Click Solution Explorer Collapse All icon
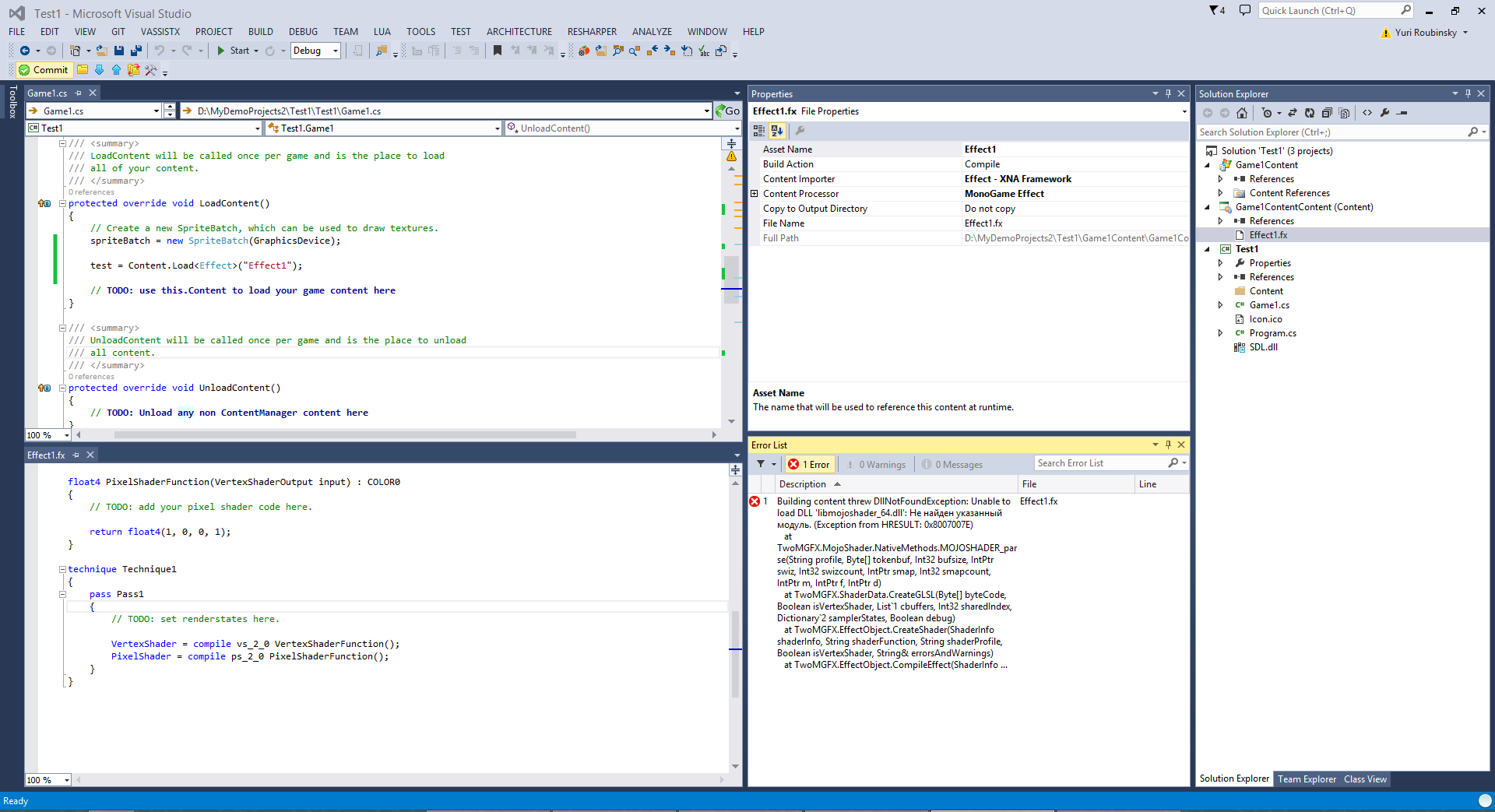Viewport: 1495px width, 812px height. click(x=1327, y=113)
